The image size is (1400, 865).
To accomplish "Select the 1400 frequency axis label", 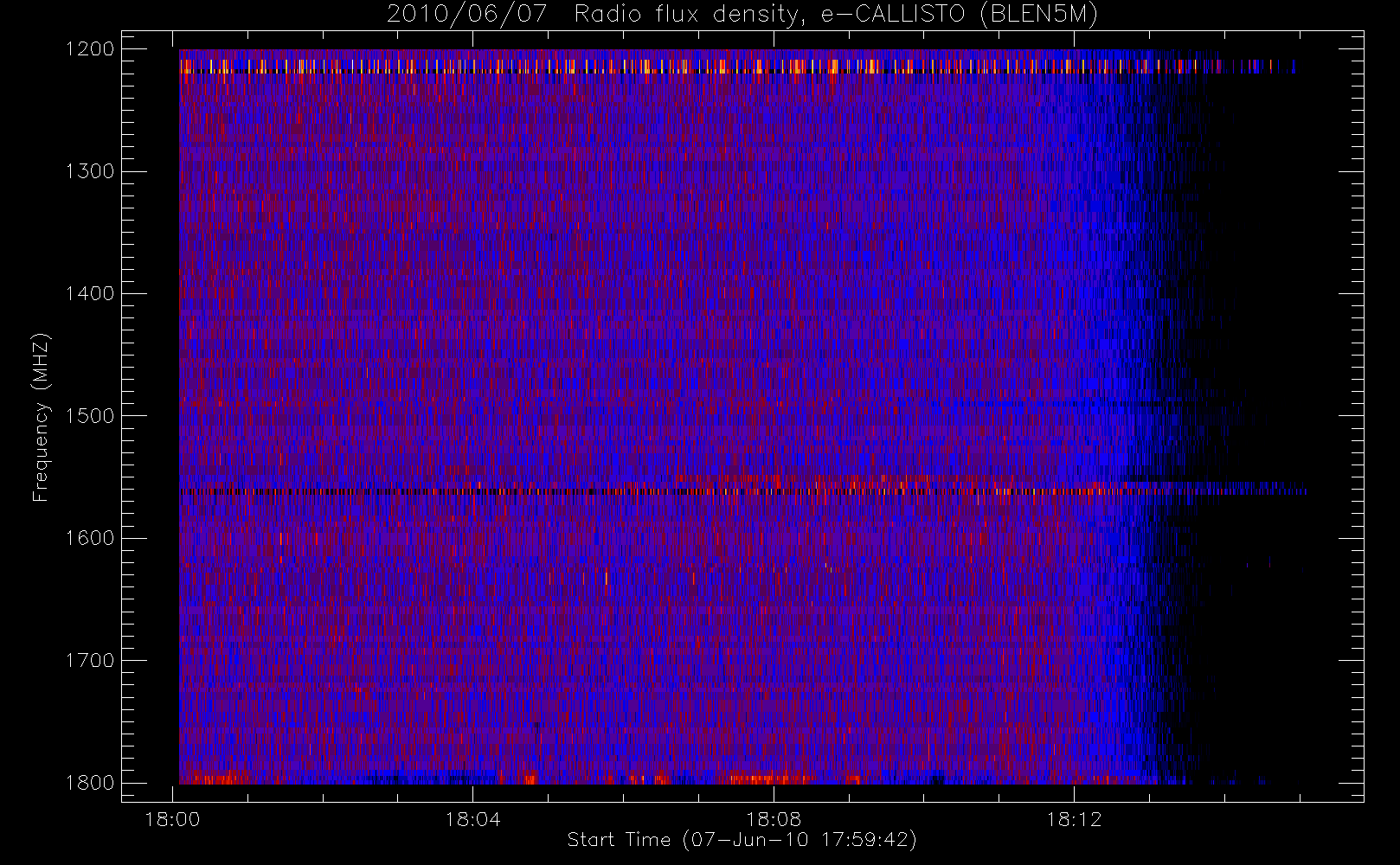I will tap(90, 293).
